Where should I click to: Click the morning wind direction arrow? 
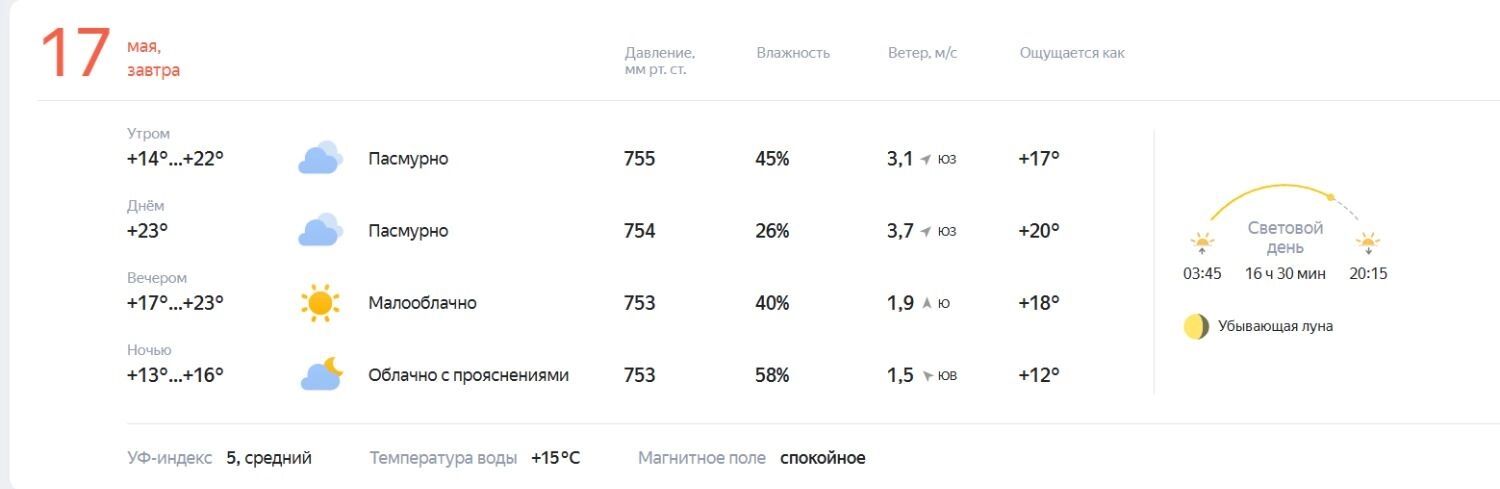pos(926,159)
